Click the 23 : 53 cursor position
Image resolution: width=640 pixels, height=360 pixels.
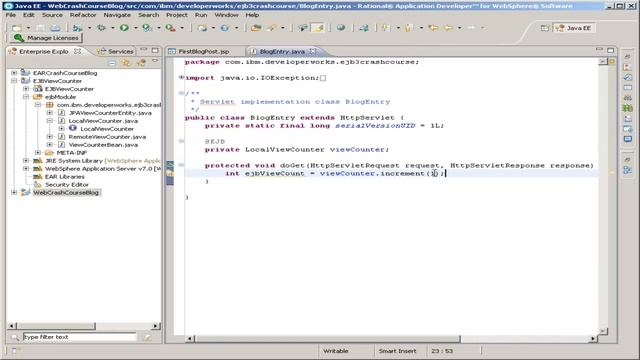pos(442,351)
